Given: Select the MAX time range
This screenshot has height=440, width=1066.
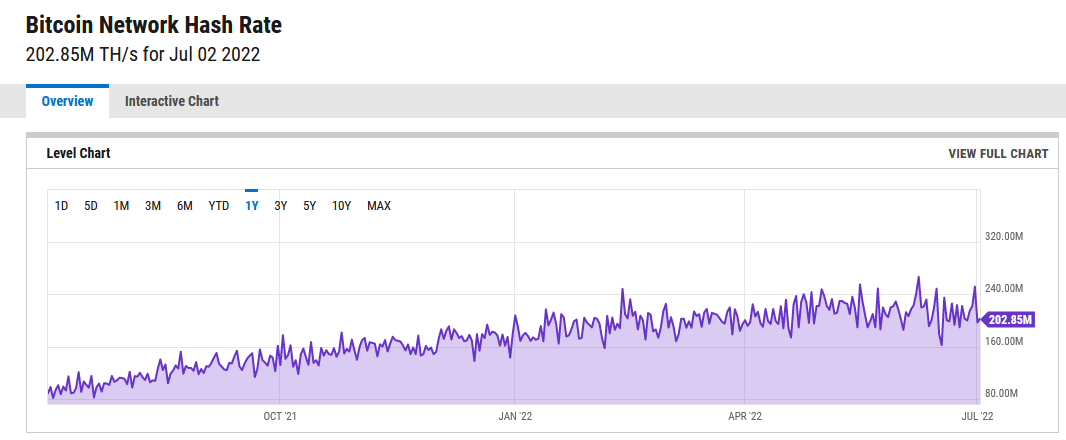Looking at the screenshot, I should click(379, 205).
